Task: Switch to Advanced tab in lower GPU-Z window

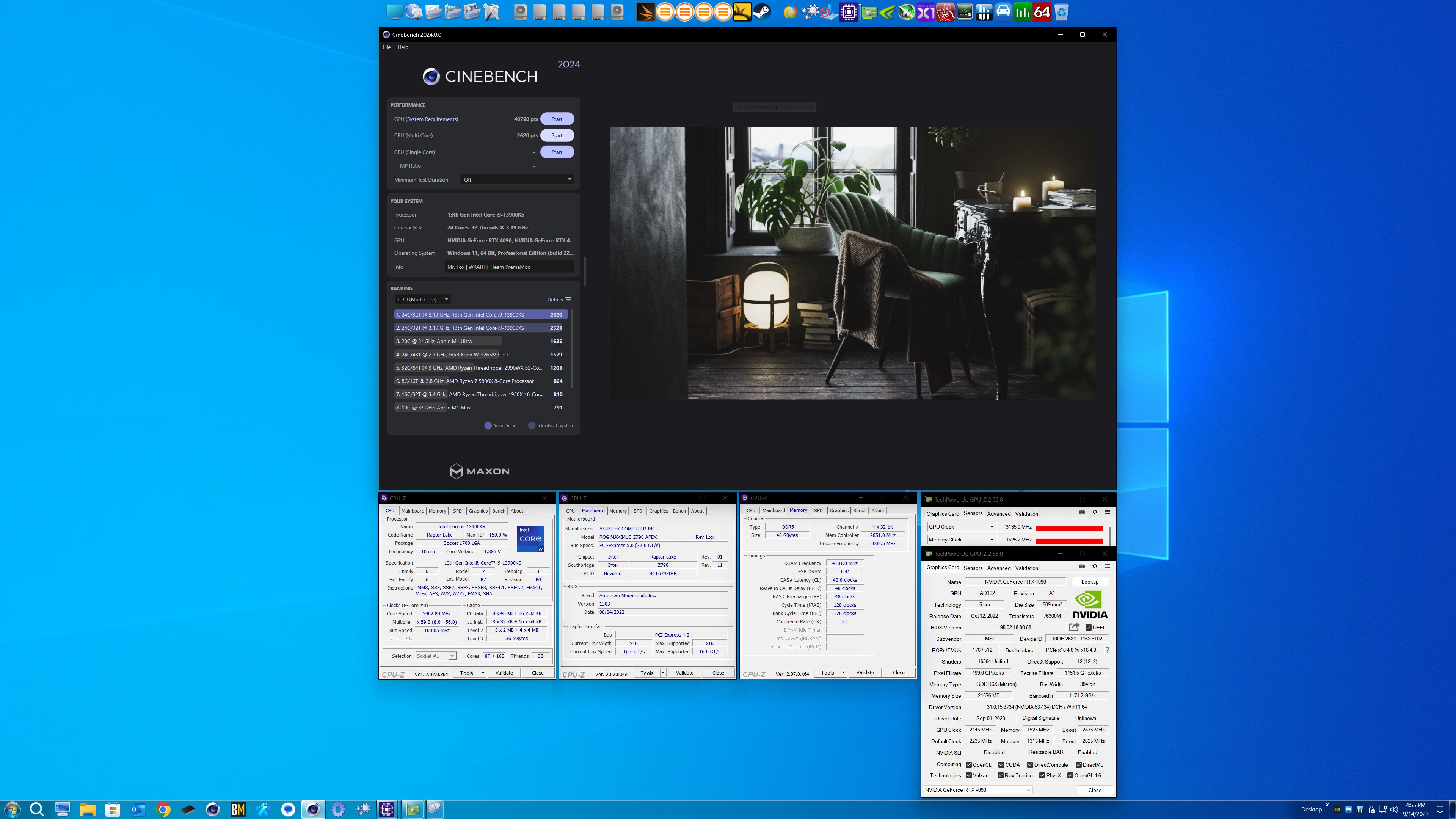Action: 999,568
